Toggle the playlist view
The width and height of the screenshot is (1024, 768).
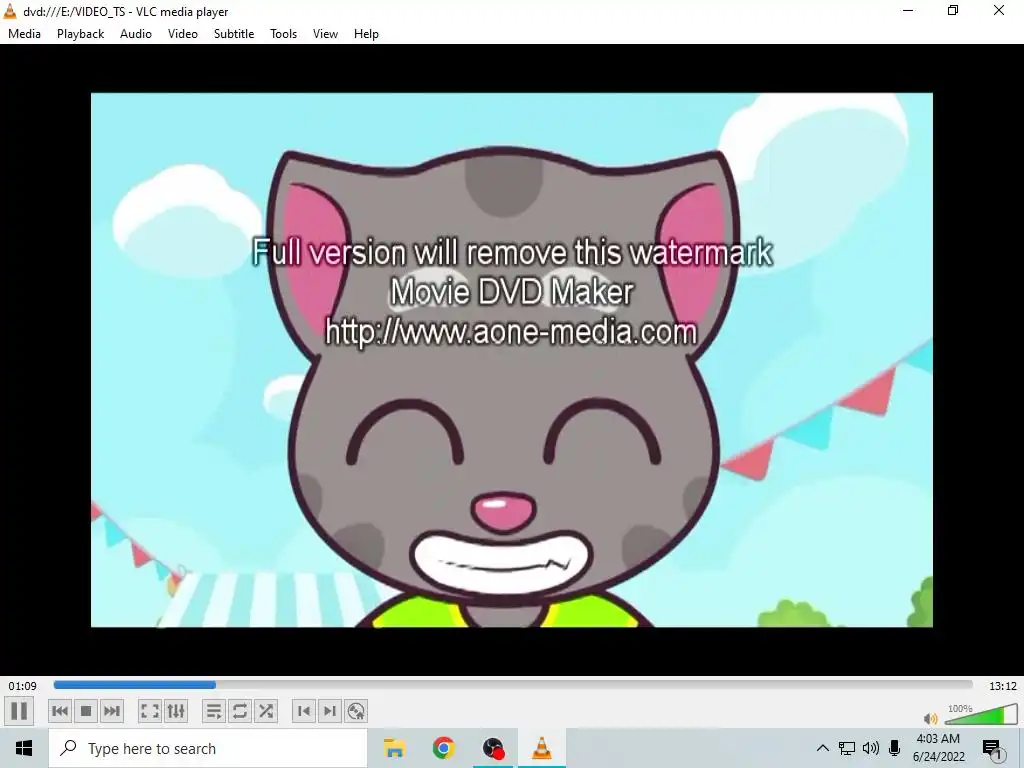click(214, 711)
